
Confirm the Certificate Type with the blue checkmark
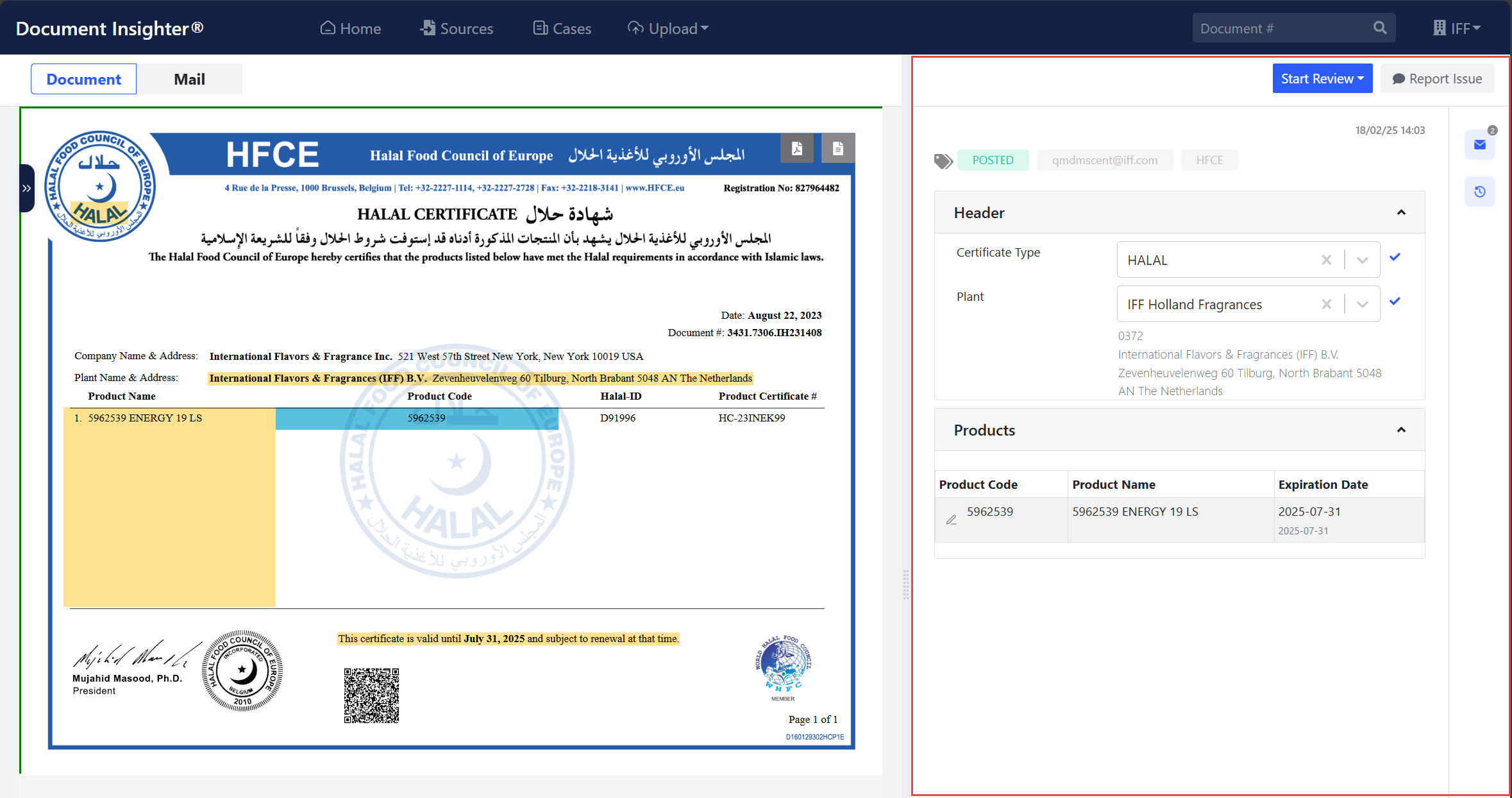pyautogui.click(x=1395, y=257)
